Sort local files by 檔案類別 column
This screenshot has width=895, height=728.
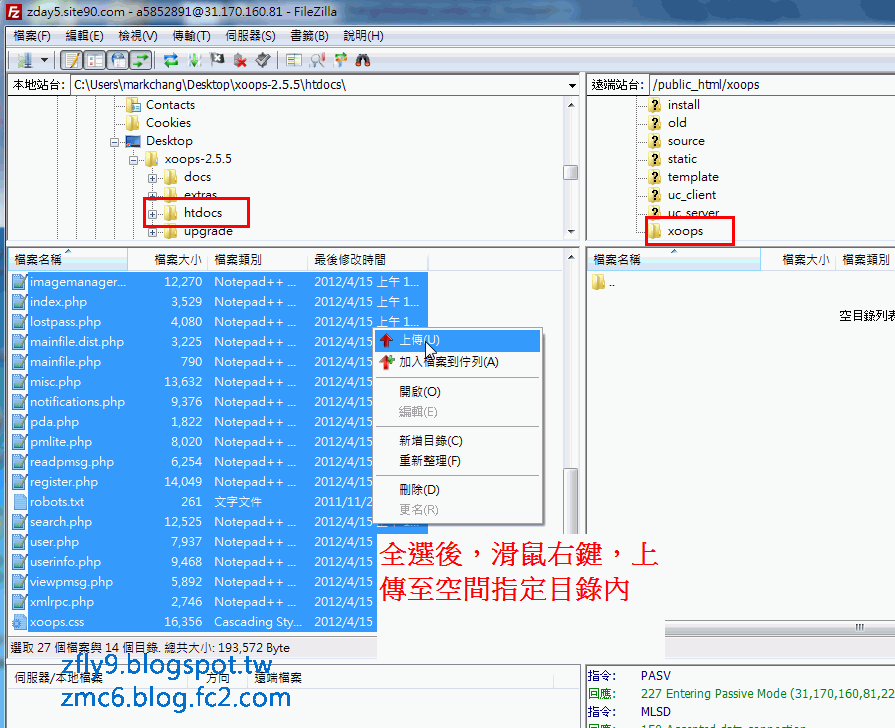pos(257,260)
